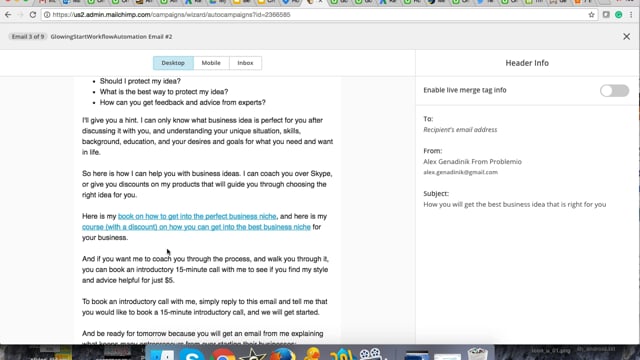Click 'Alex Genadinik From Problemio' sender name
The width and height of the screenshot is (640, 360).
472,162
